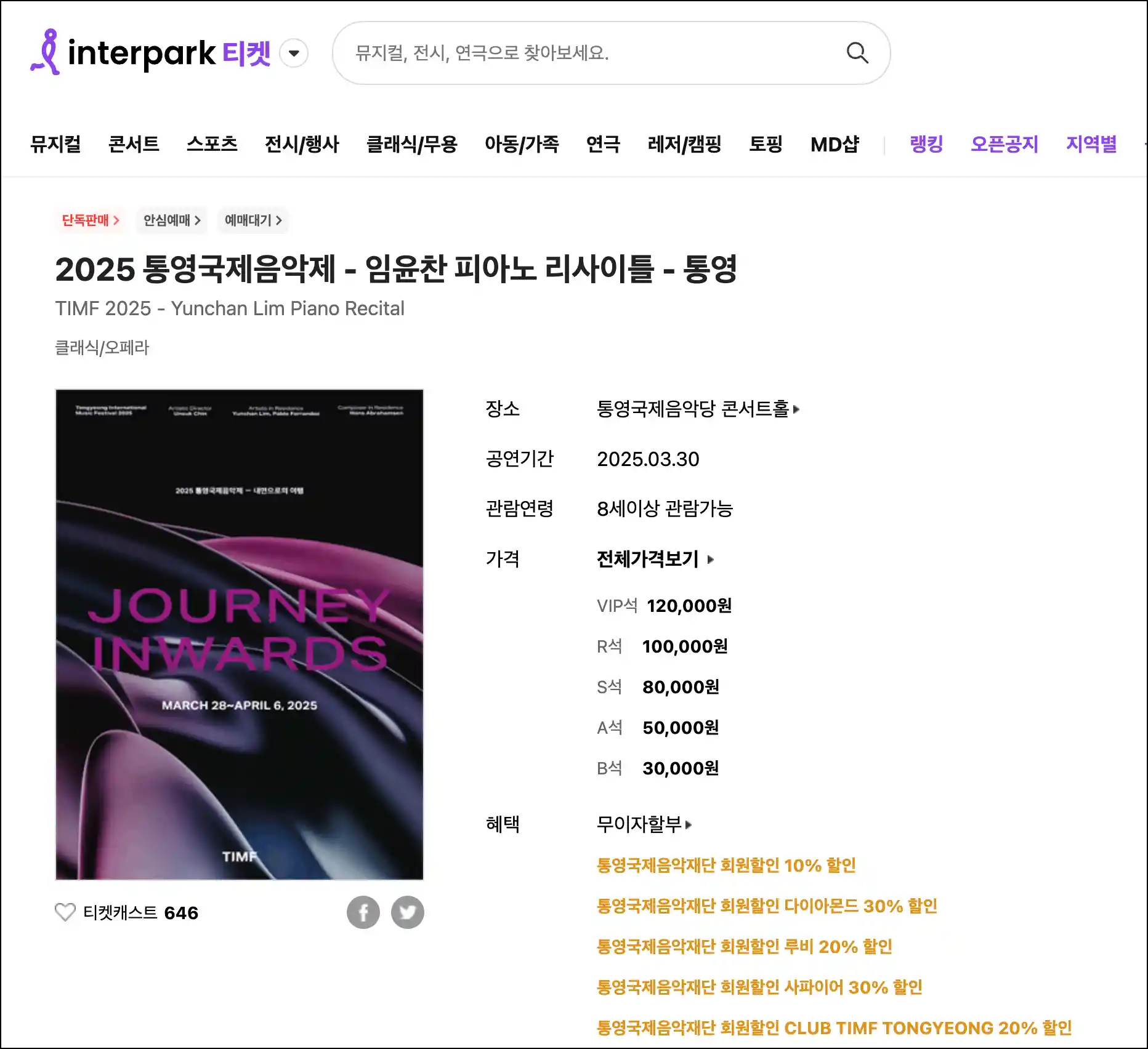Screen dimensions: 1148x1049
Task: Click the 단독판매 badge
Action: [91, 220]
